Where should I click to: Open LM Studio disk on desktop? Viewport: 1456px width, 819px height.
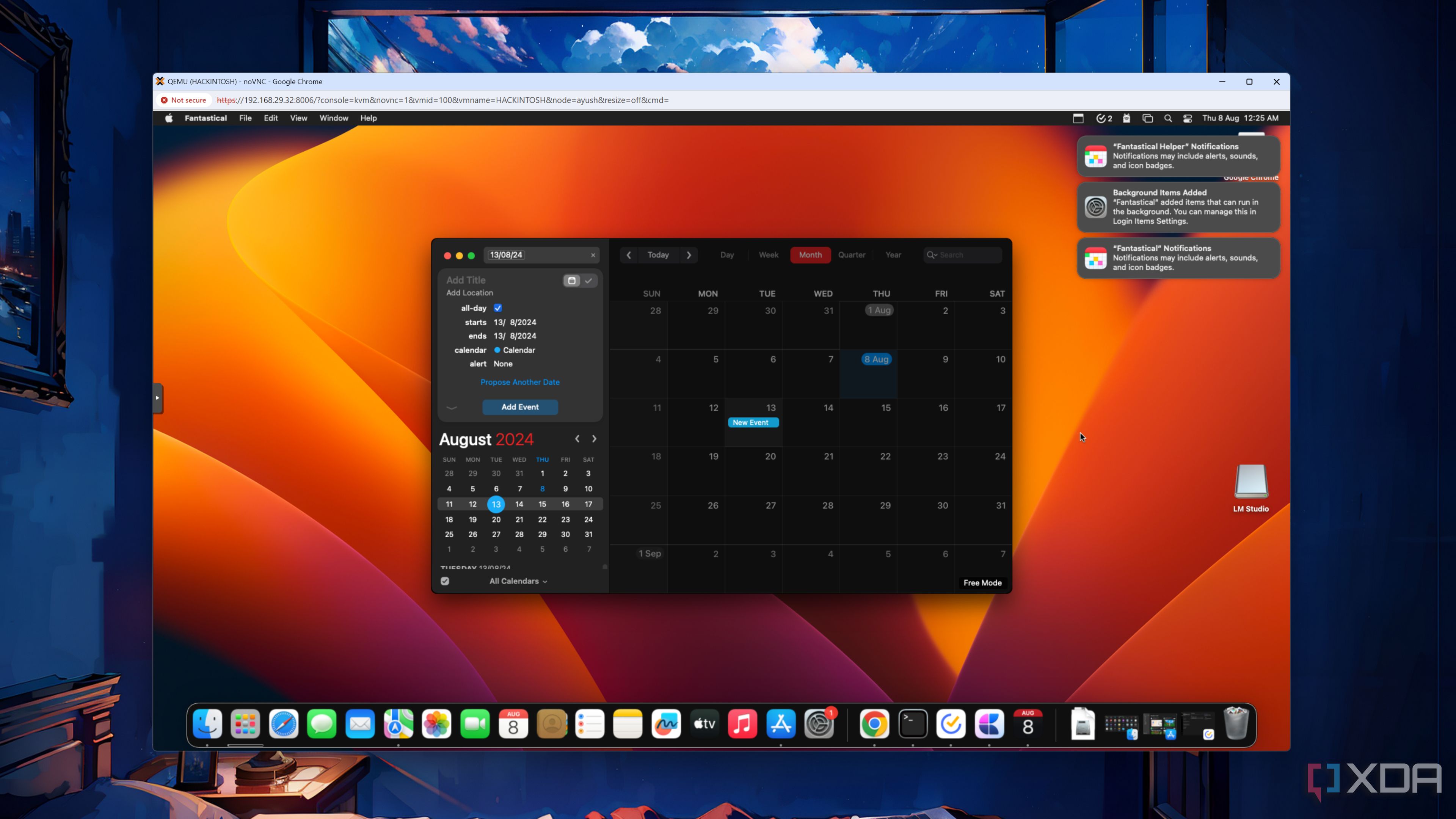pos(1251,488)
